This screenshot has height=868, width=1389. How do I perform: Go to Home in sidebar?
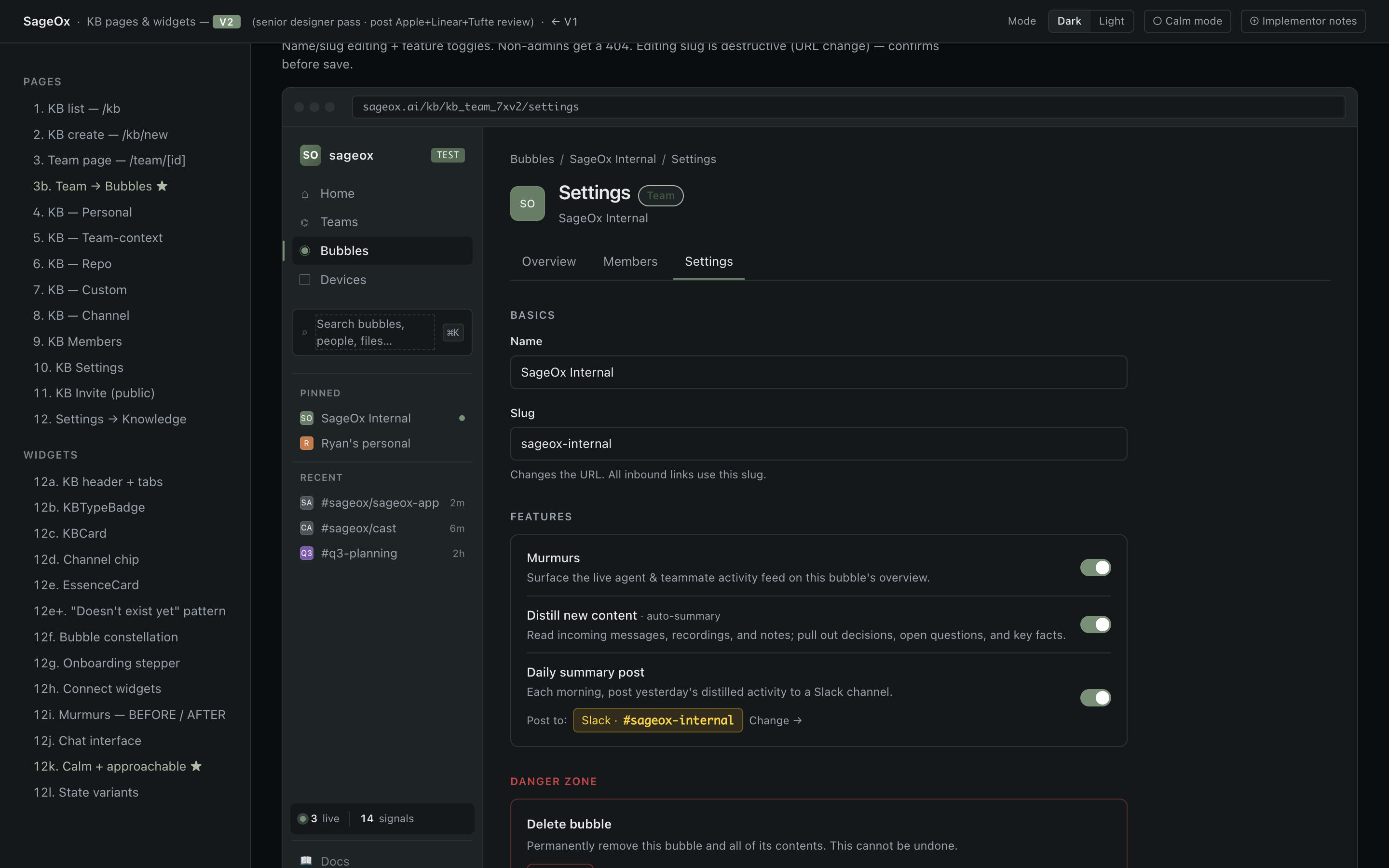[382, 194]
